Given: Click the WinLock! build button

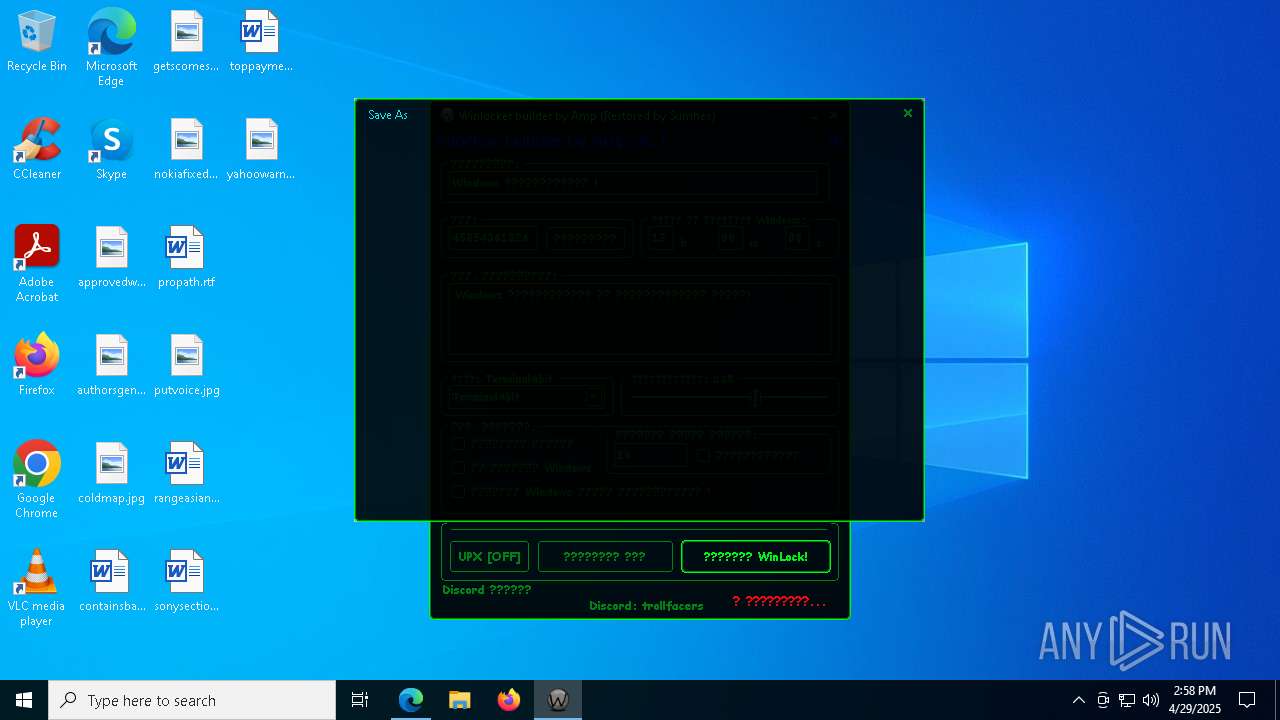Looking at the screenshot, I should 756,557.
